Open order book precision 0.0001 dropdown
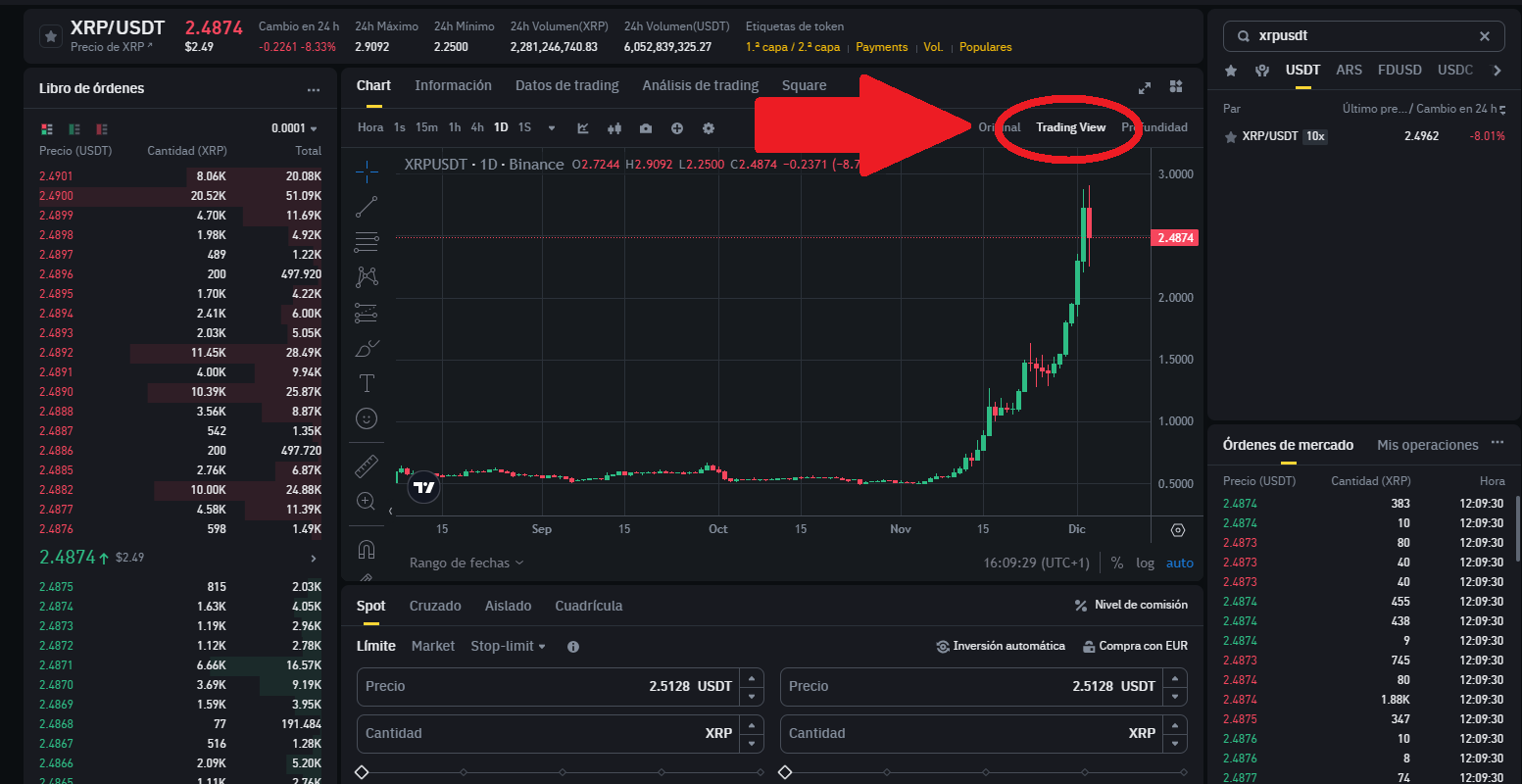The height and width of the screenshot is (784, 1522). (x=294, y=128)
